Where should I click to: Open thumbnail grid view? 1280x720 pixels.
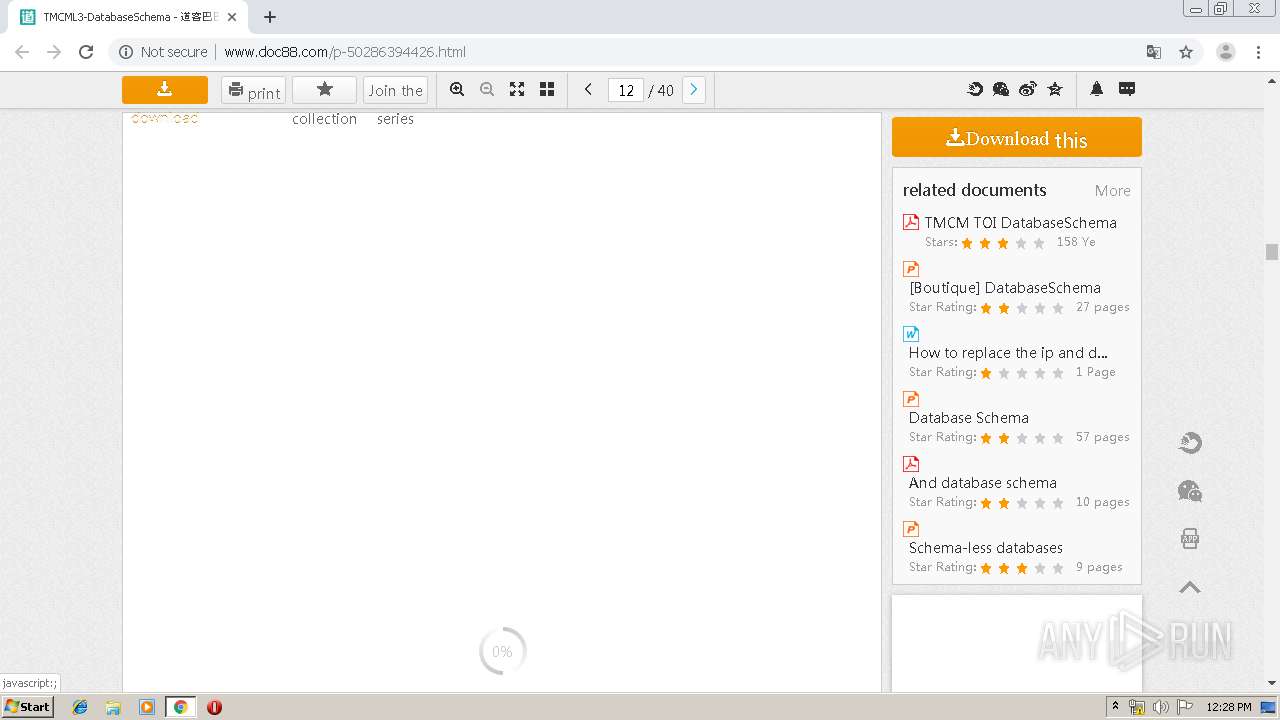547,89
